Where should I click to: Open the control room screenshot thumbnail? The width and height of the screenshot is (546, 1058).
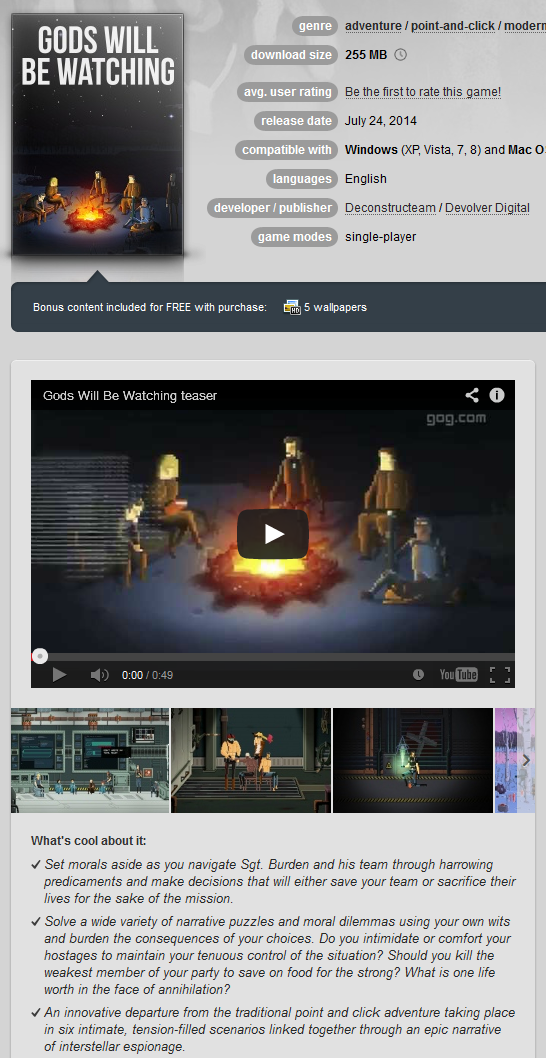[x=90, y=760]
